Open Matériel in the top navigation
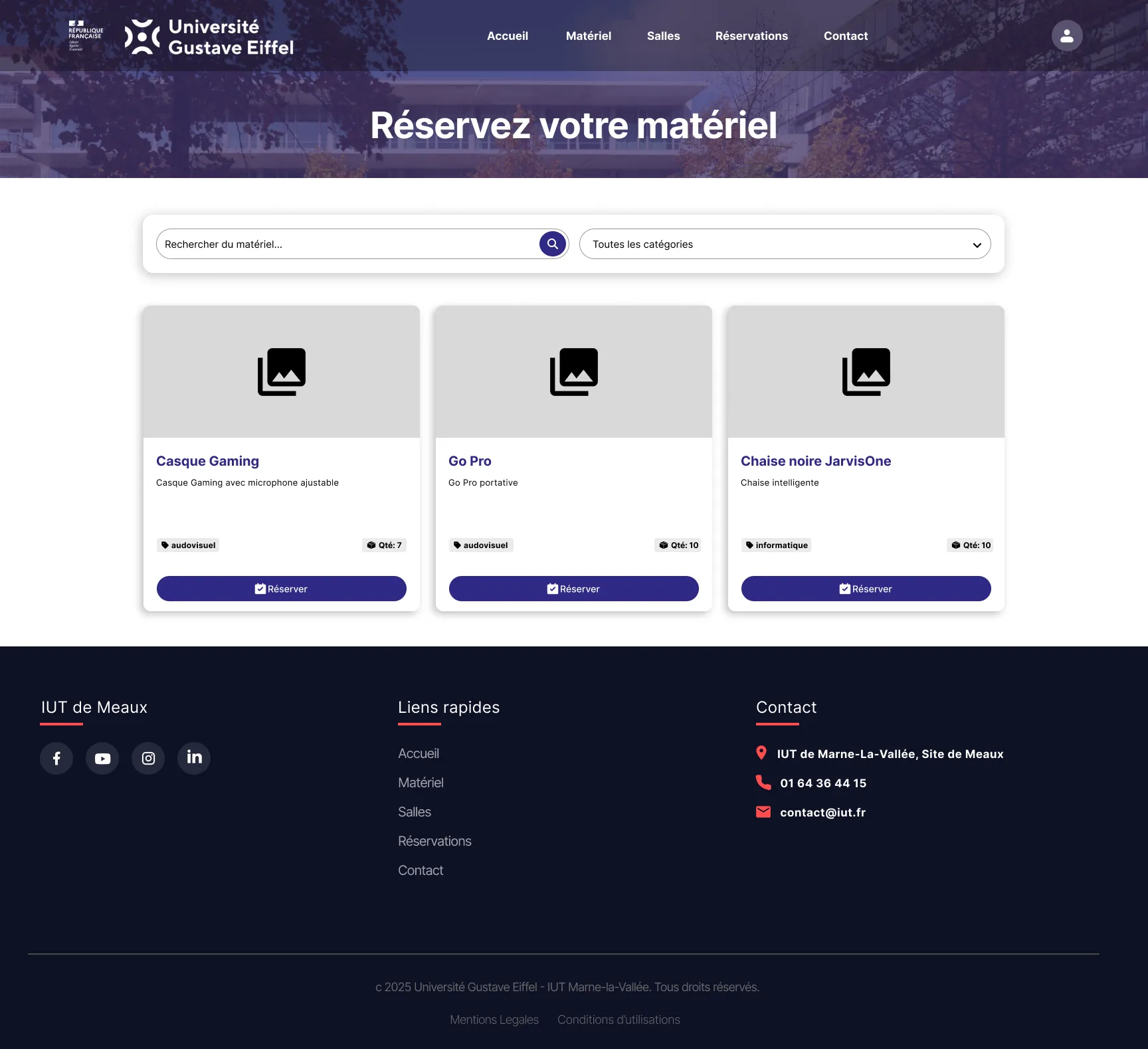The height and width of the screenshot is (1049, 1148). [589, 36]
